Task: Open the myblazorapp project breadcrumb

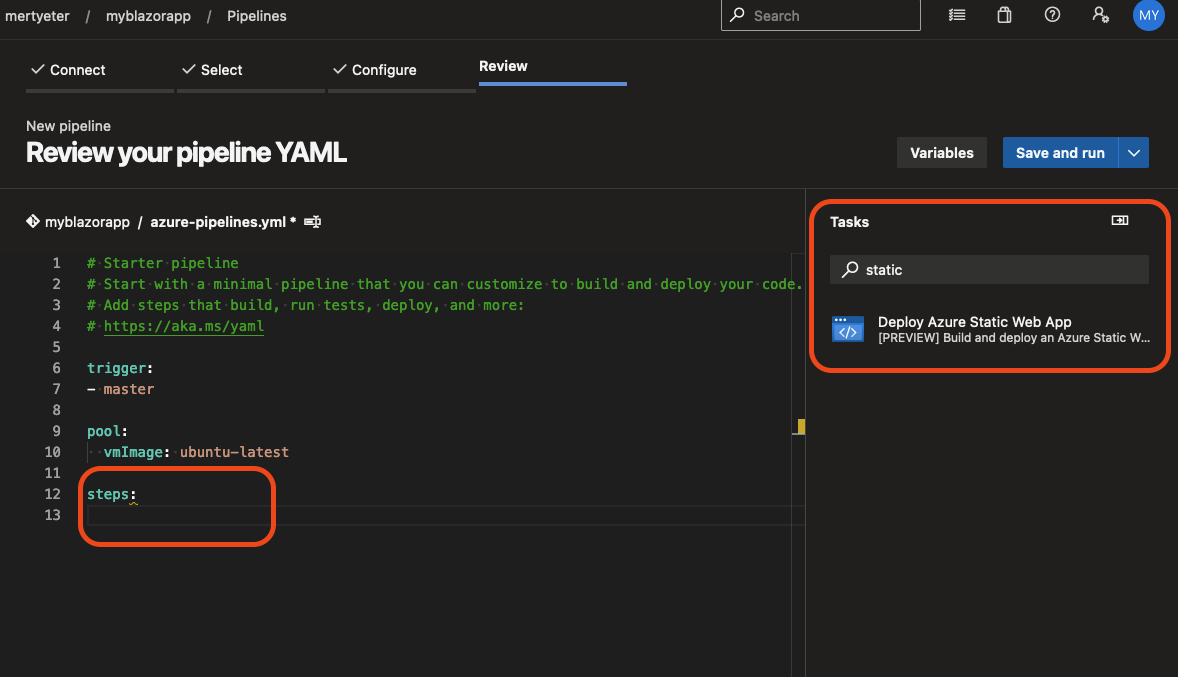Action: point(148,16)
